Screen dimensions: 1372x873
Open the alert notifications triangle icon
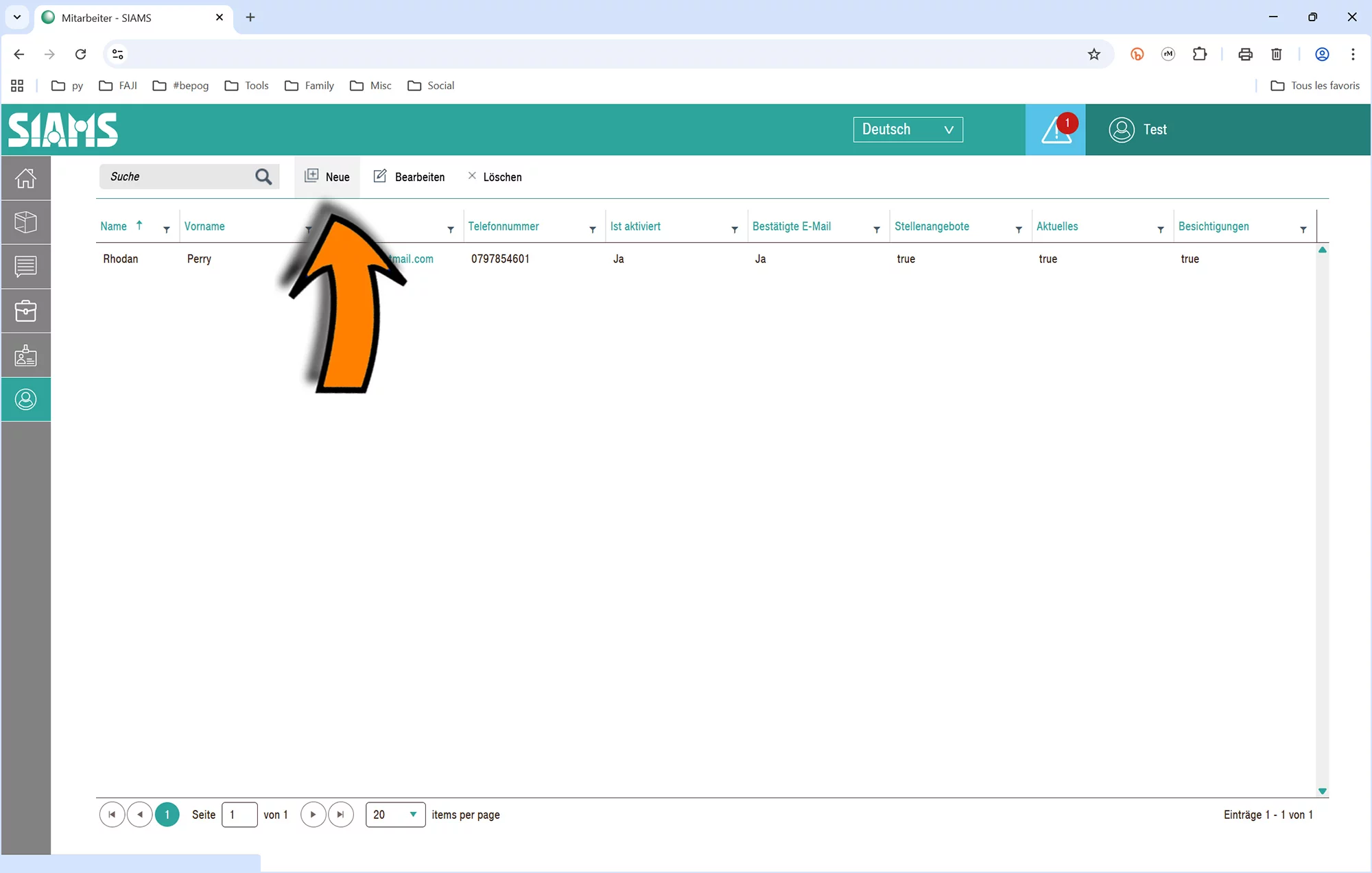(x=1055, y=130)
